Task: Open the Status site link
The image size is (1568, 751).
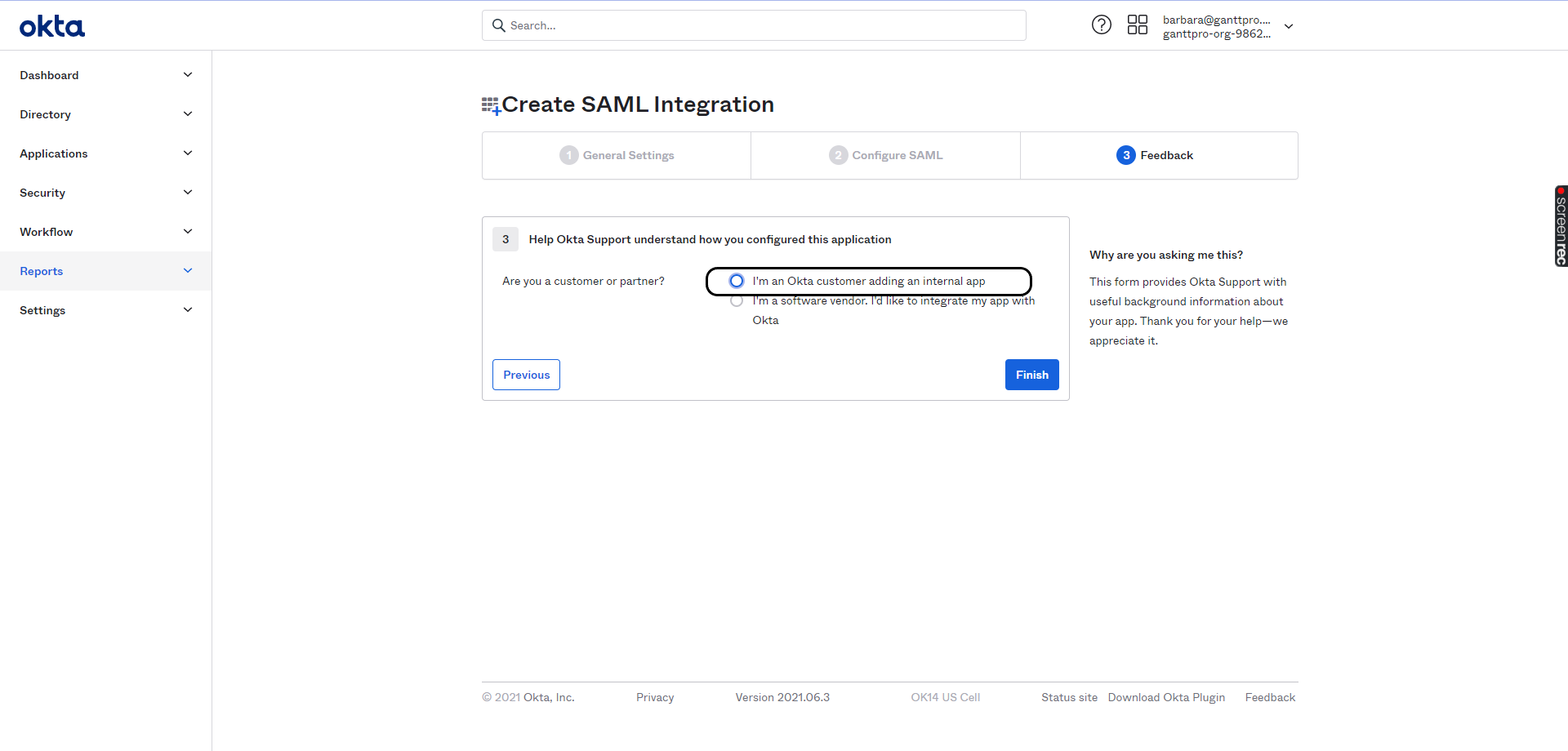Action: coord(1069,697)
